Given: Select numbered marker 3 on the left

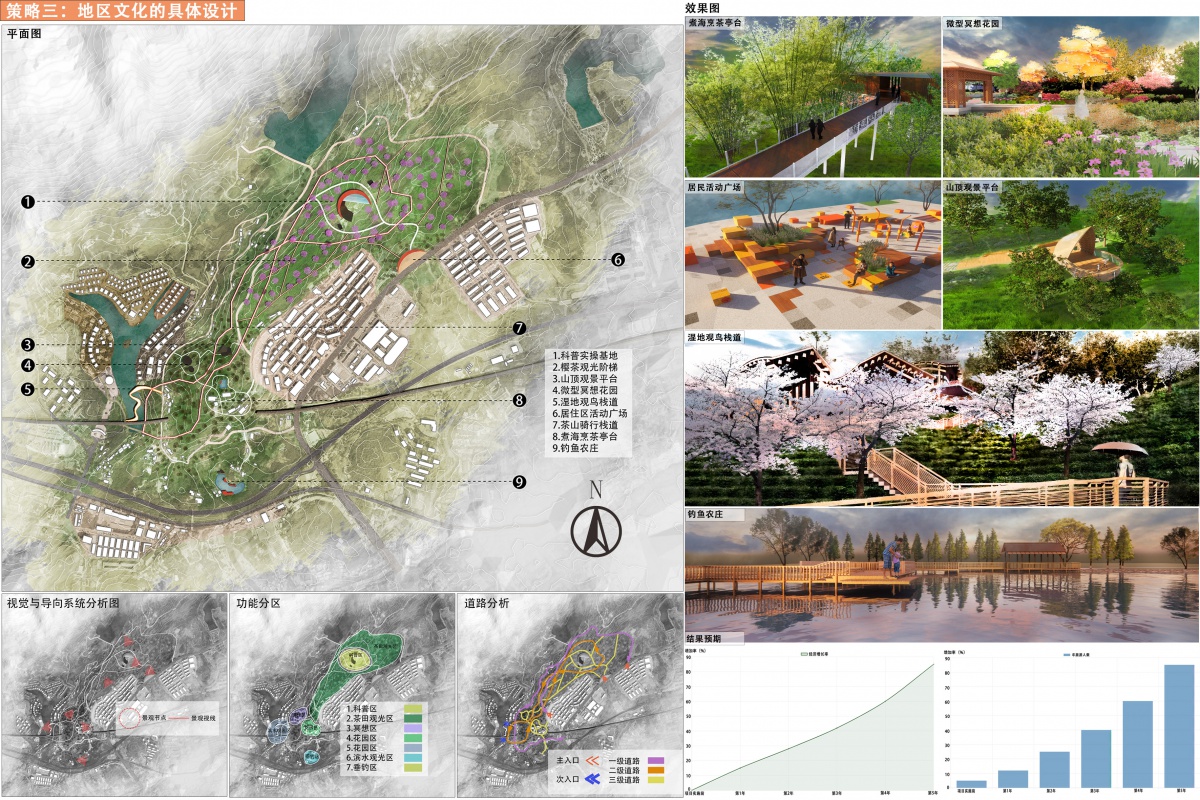Looking at the screenshot, I should pos(28,344).
